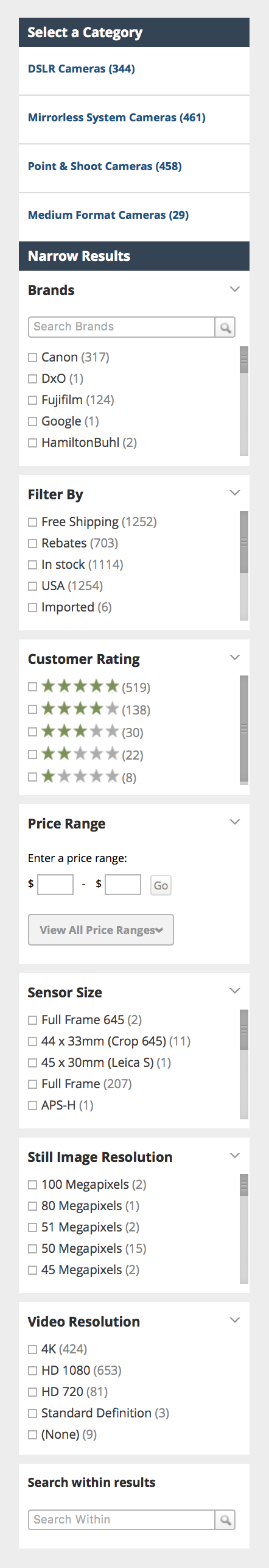Tick the 4K video resolution checkbox
Image resolution: width=269 pixels, height=1568 pixels.
(x=33, y=1350)
